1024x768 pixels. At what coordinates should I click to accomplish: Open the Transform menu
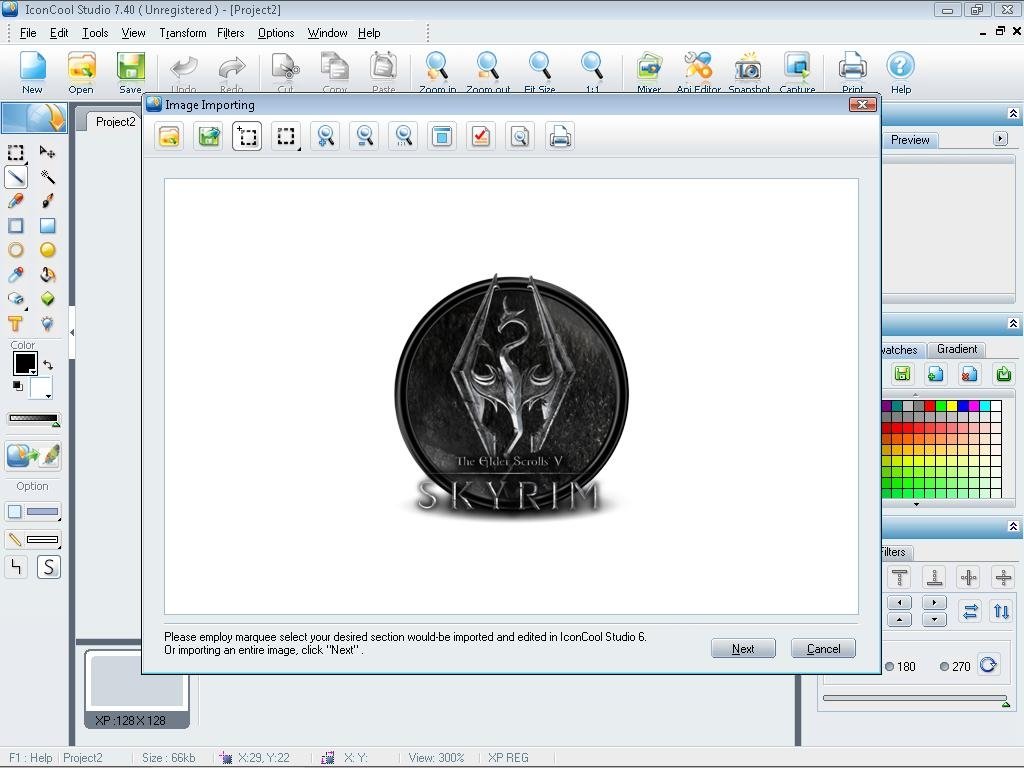coord(183,33)
